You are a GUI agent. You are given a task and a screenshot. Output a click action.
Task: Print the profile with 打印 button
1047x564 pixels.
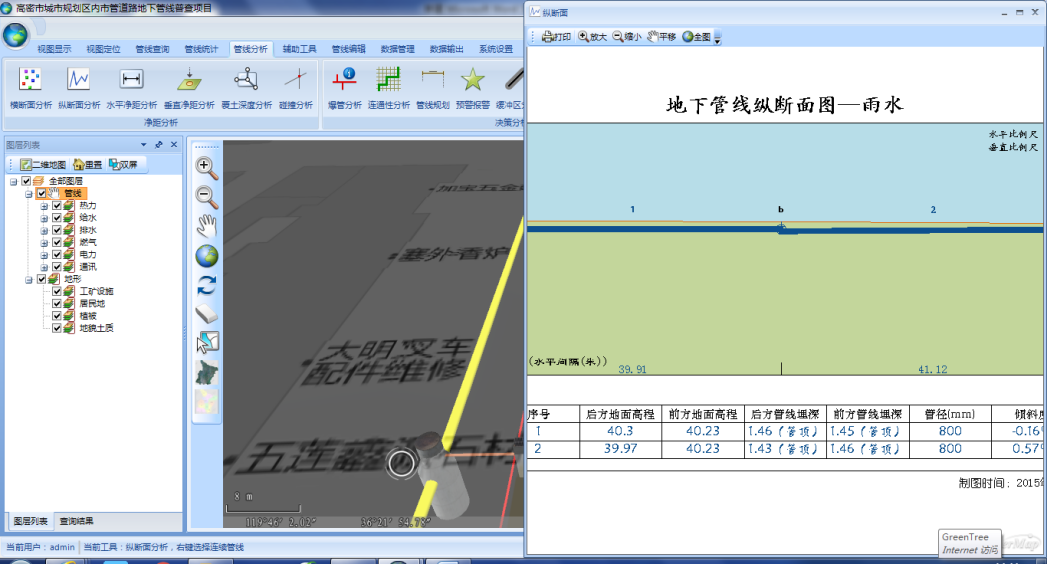point(557,37)
